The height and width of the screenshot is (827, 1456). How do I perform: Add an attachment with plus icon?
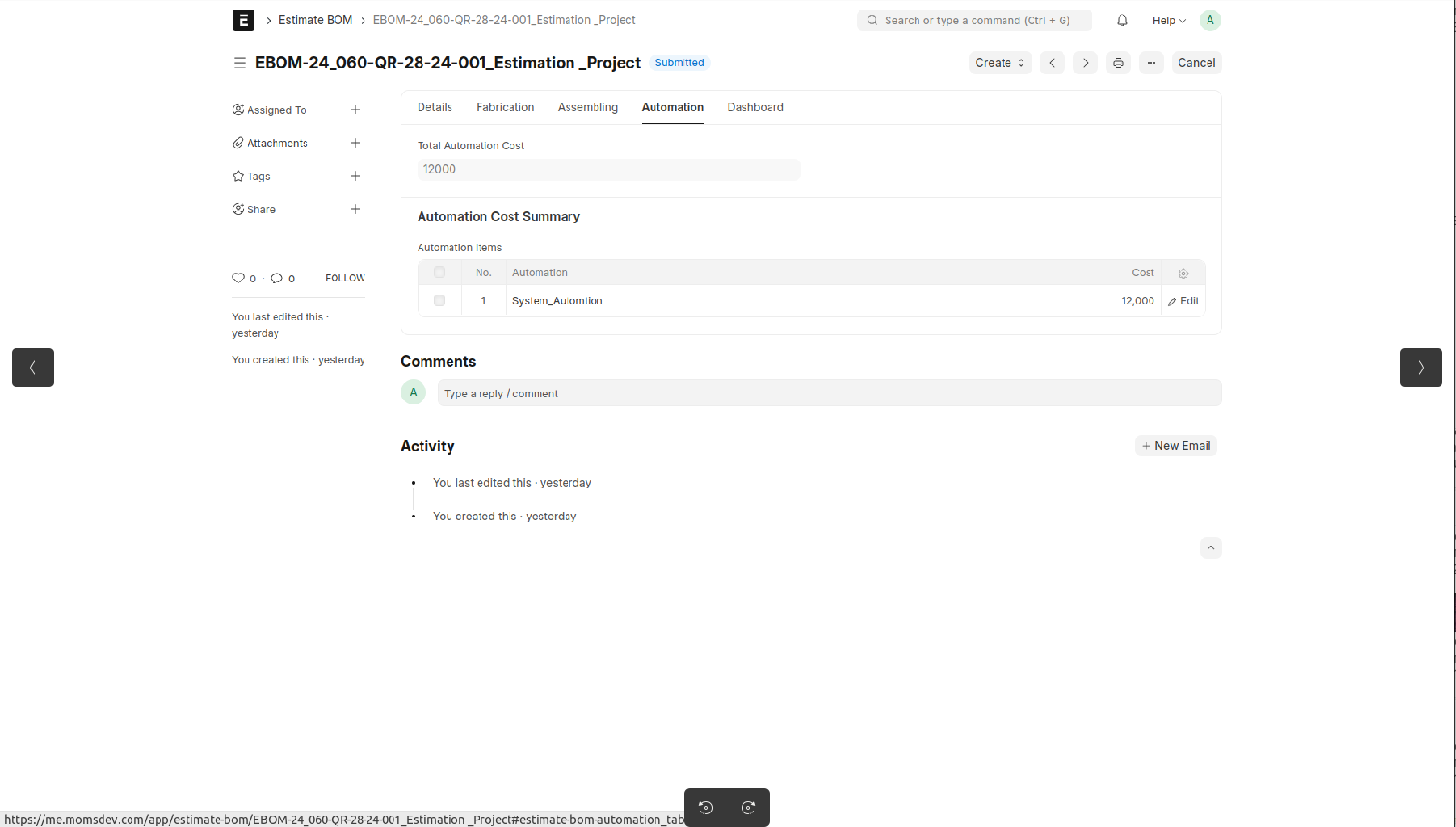pos(355,143)
